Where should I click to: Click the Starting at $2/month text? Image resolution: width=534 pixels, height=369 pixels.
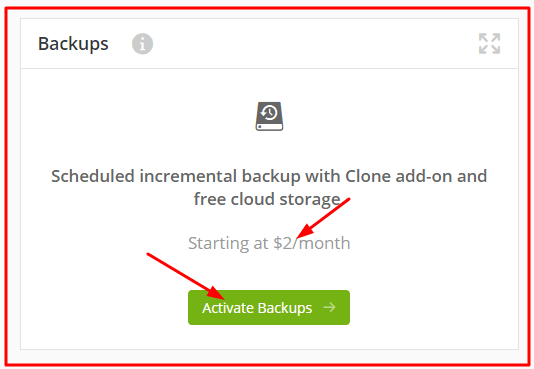point(269,243)
